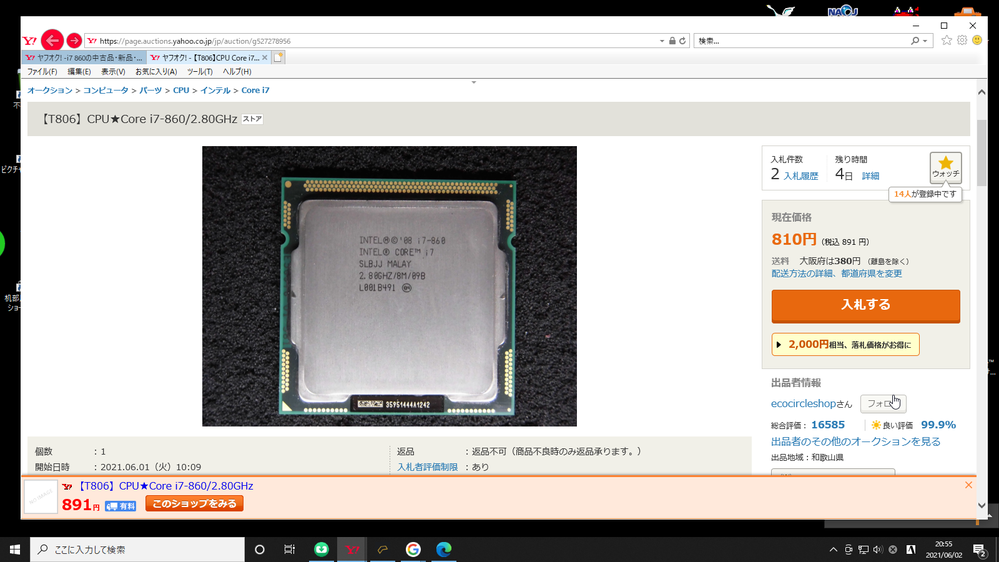Click the padlock security icon in the address bar

pyautogui.click(x=672, y=41)
